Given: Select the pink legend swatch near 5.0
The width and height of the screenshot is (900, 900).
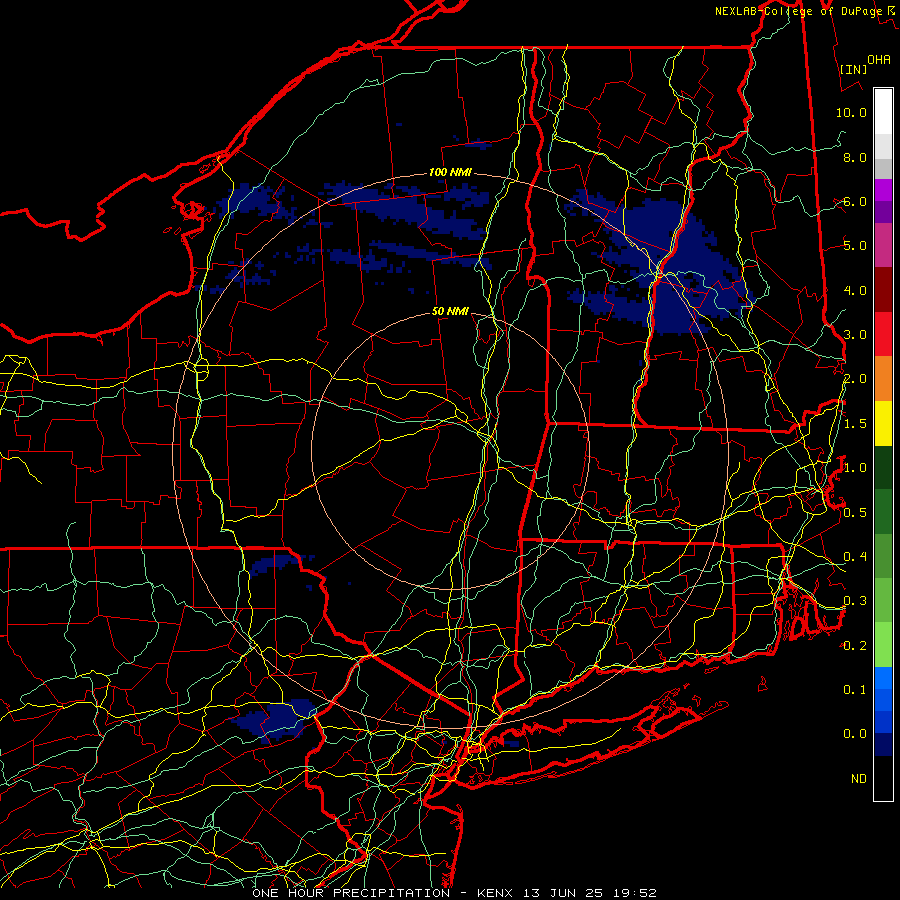Looking at the screenshot, I should click(x=883, y=246).
